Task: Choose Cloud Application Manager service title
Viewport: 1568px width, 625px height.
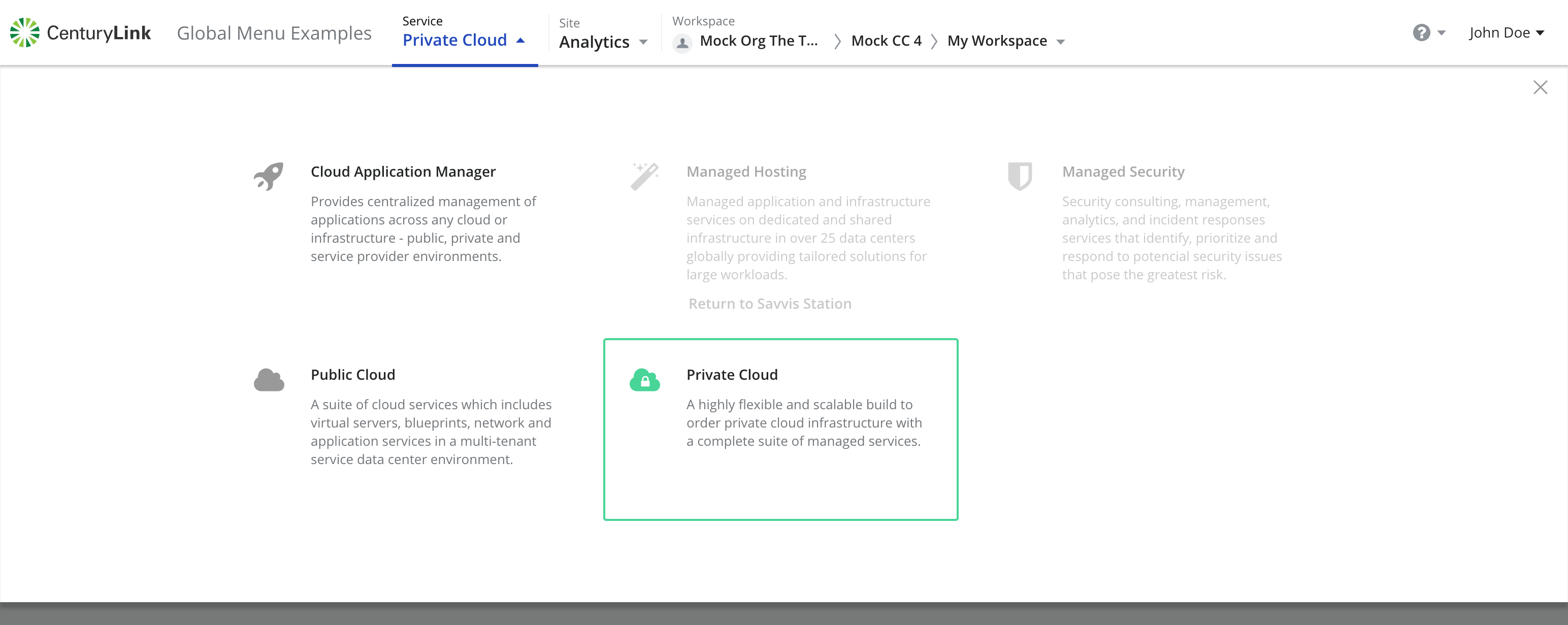Action: point(403,172)
